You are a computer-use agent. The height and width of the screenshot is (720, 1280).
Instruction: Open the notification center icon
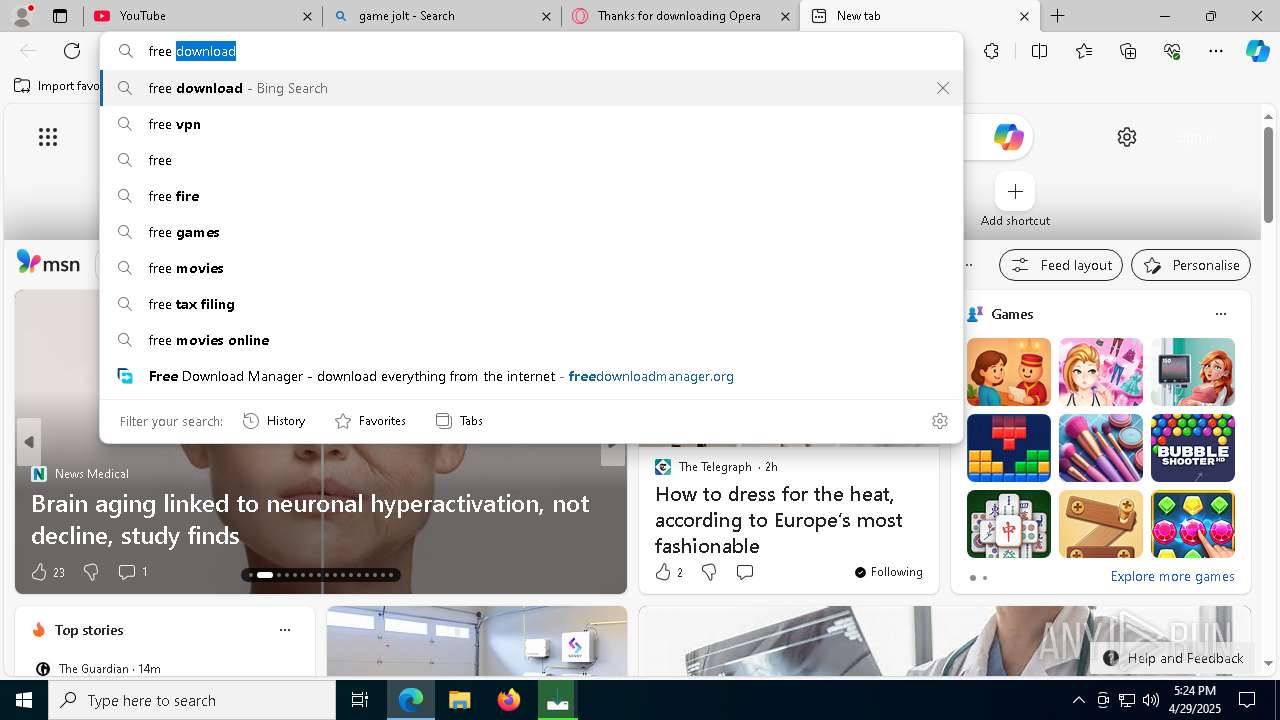[1247, 700]
